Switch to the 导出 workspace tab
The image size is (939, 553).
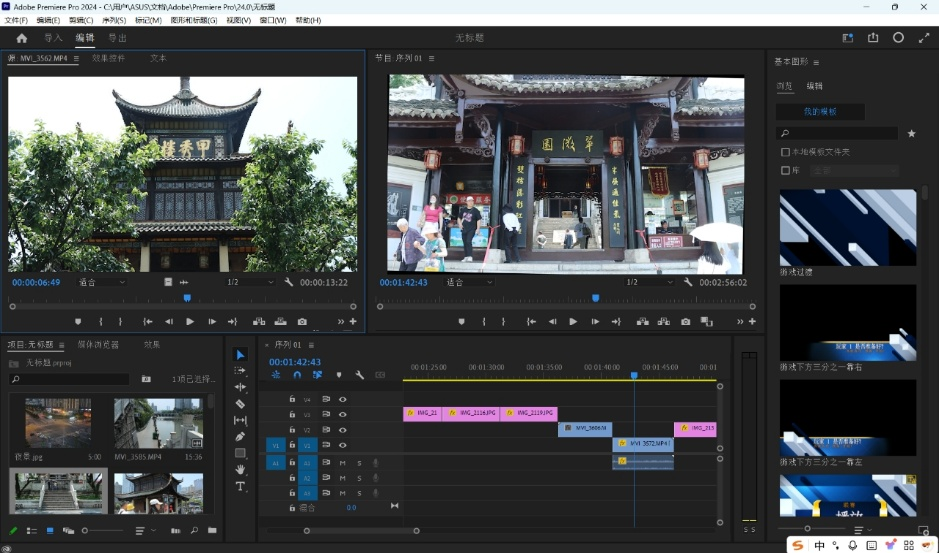tap(117, 38)
